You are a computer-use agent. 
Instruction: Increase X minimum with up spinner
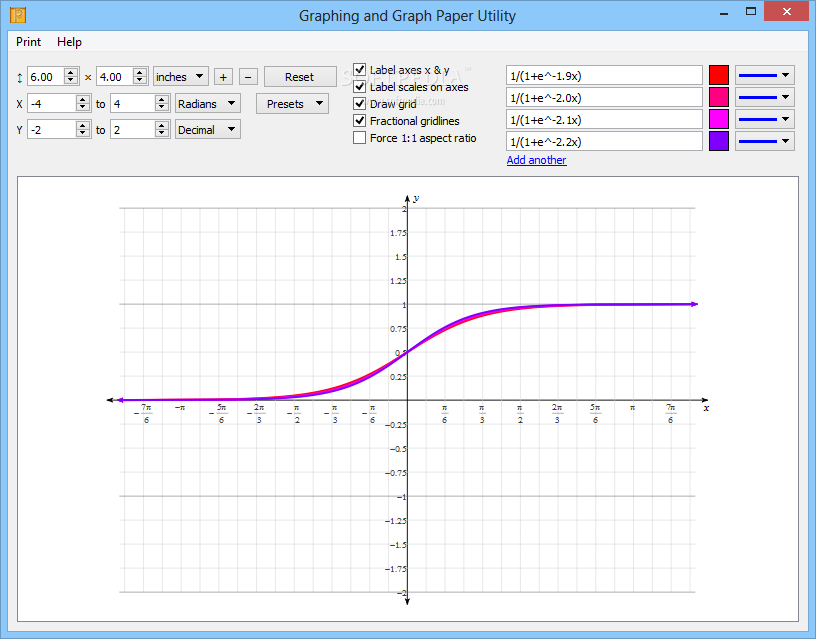click(x=83, y=99)
